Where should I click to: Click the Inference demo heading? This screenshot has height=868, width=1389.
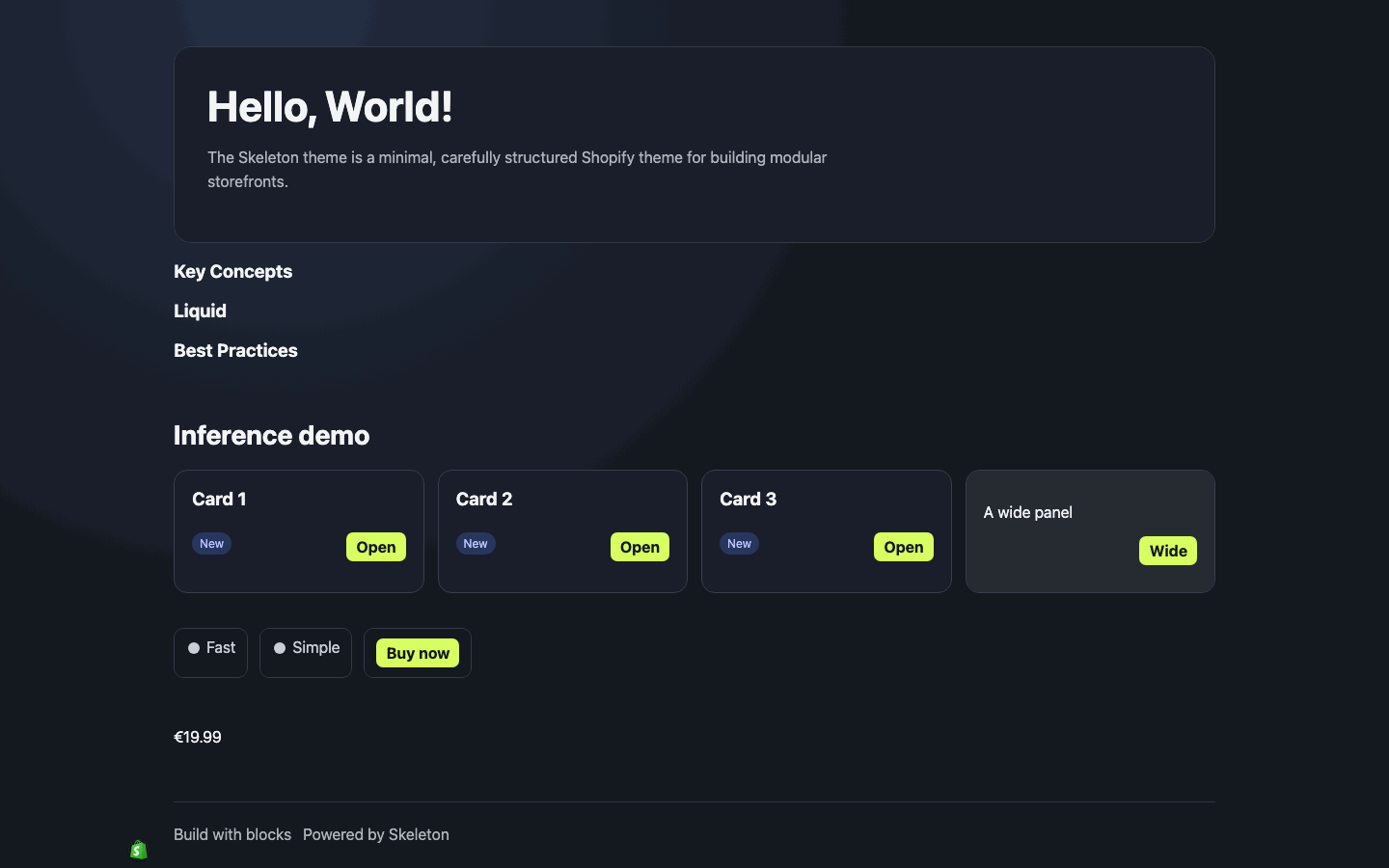(x=271, y=436)
